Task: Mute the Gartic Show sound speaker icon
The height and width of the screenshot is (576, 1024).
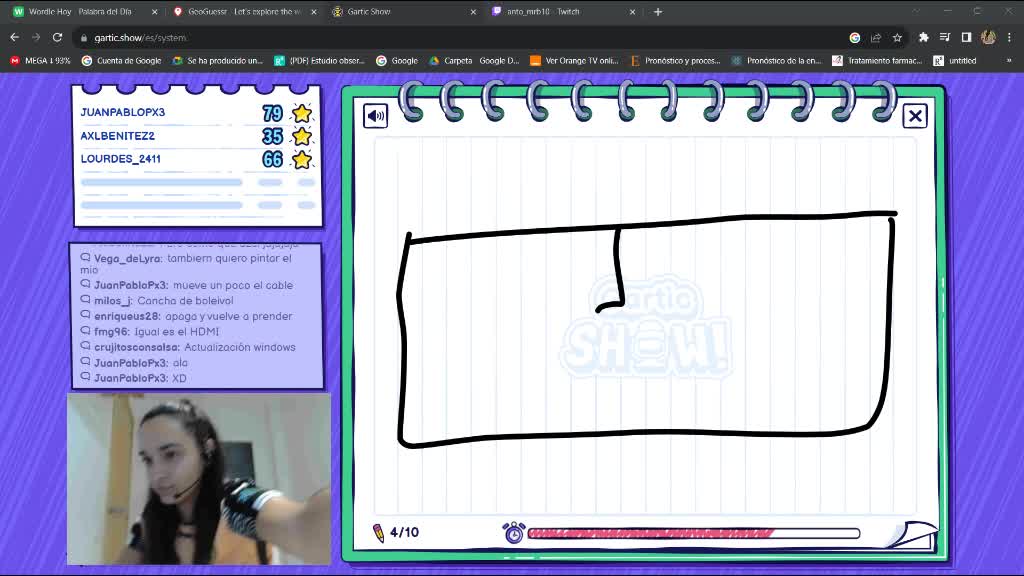Action: click(x=376, y=116)
